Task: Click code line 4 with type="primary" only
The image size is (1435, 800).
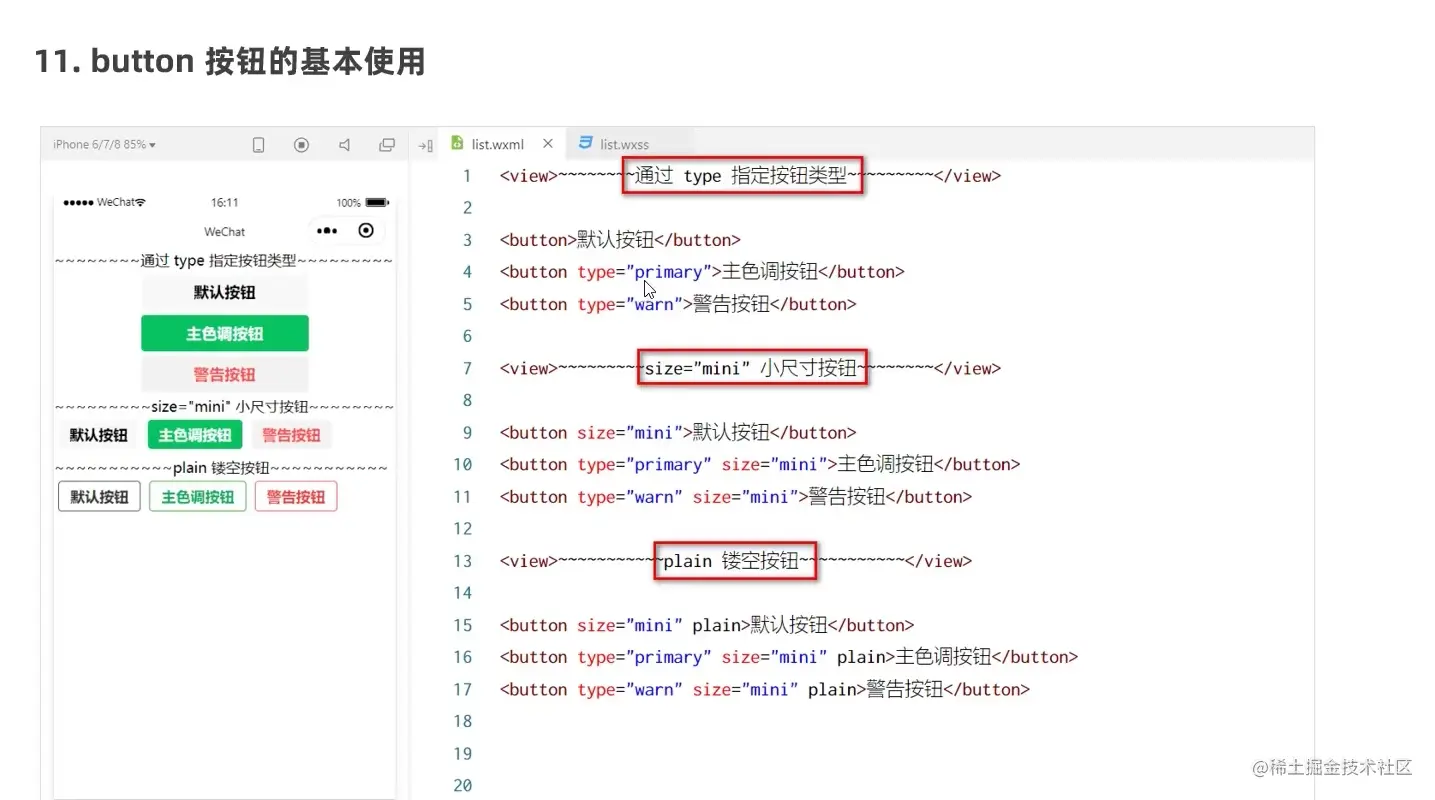Action: [x=702, y=272]
